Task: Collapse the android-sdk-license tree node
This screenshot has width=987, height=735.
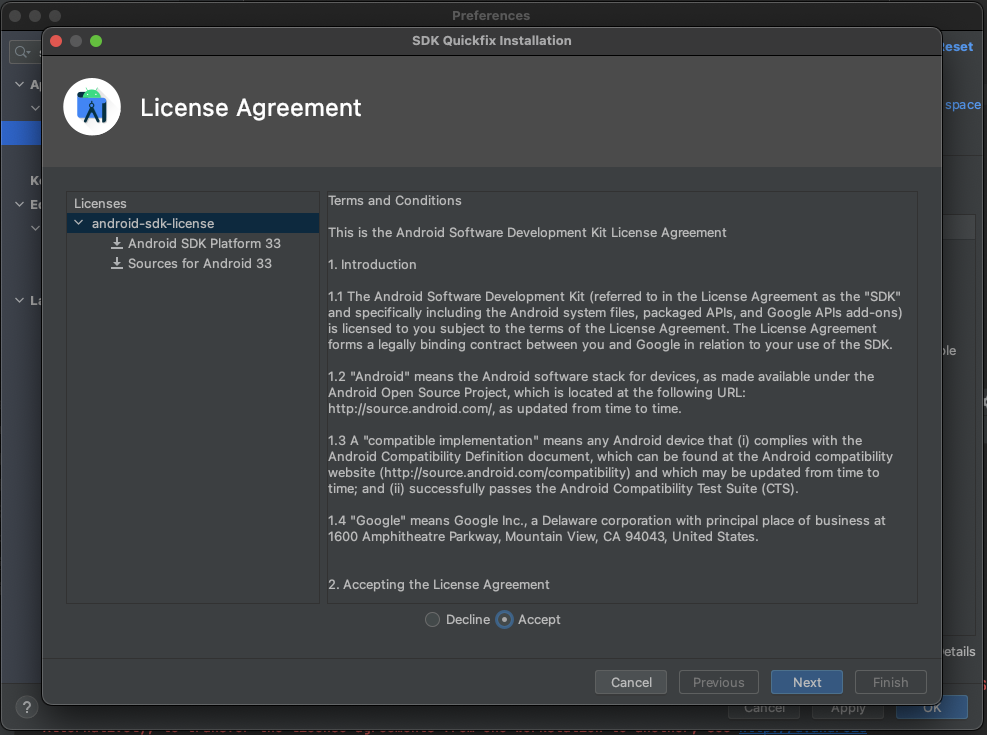Action: pyautogui.click(x=79, y=223)
